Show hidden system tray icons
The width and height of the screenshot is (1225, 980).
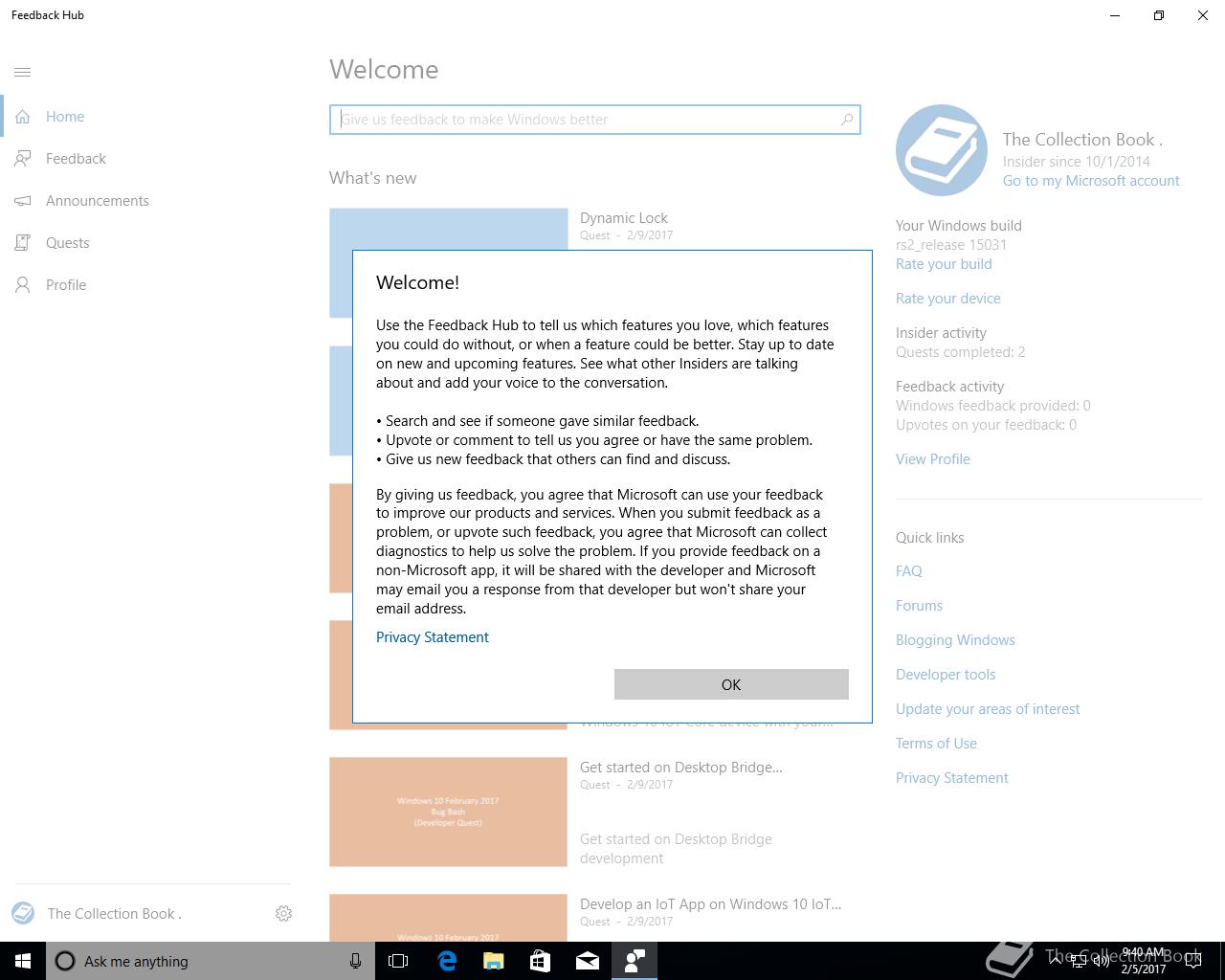coord(1055,961)
